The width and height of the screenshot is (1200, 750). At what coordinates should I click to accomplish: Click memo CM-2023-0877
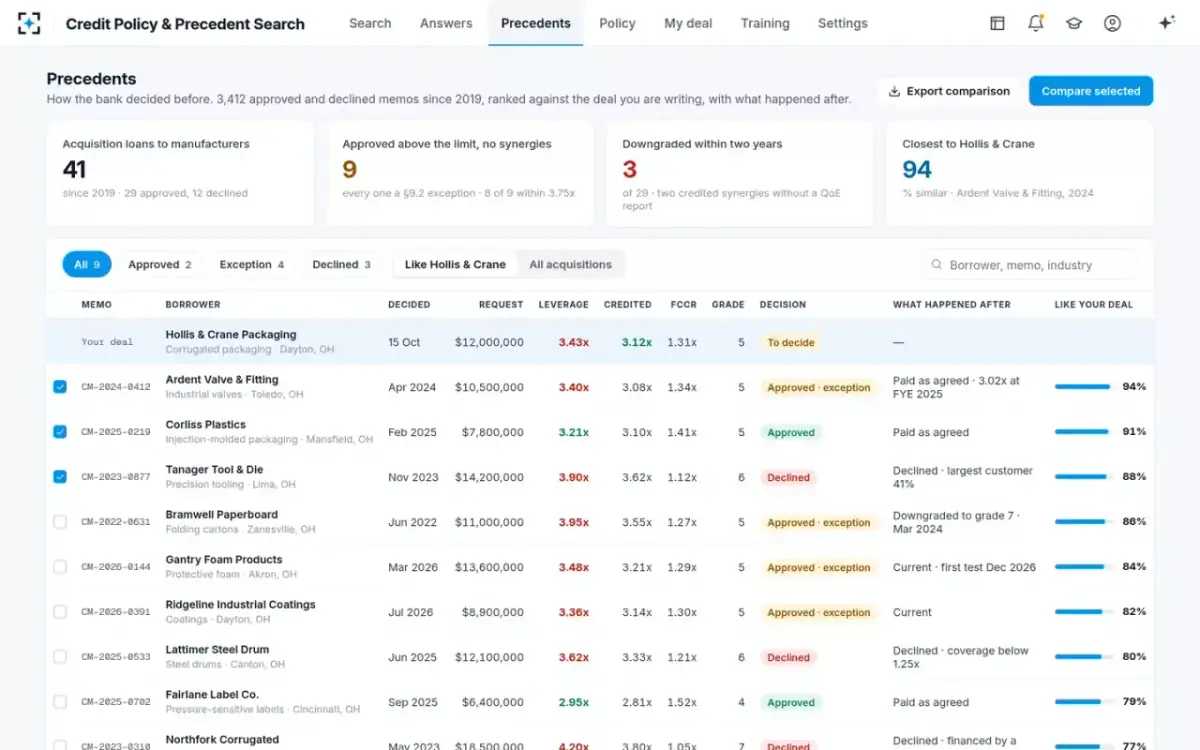(x=116, y=477)
